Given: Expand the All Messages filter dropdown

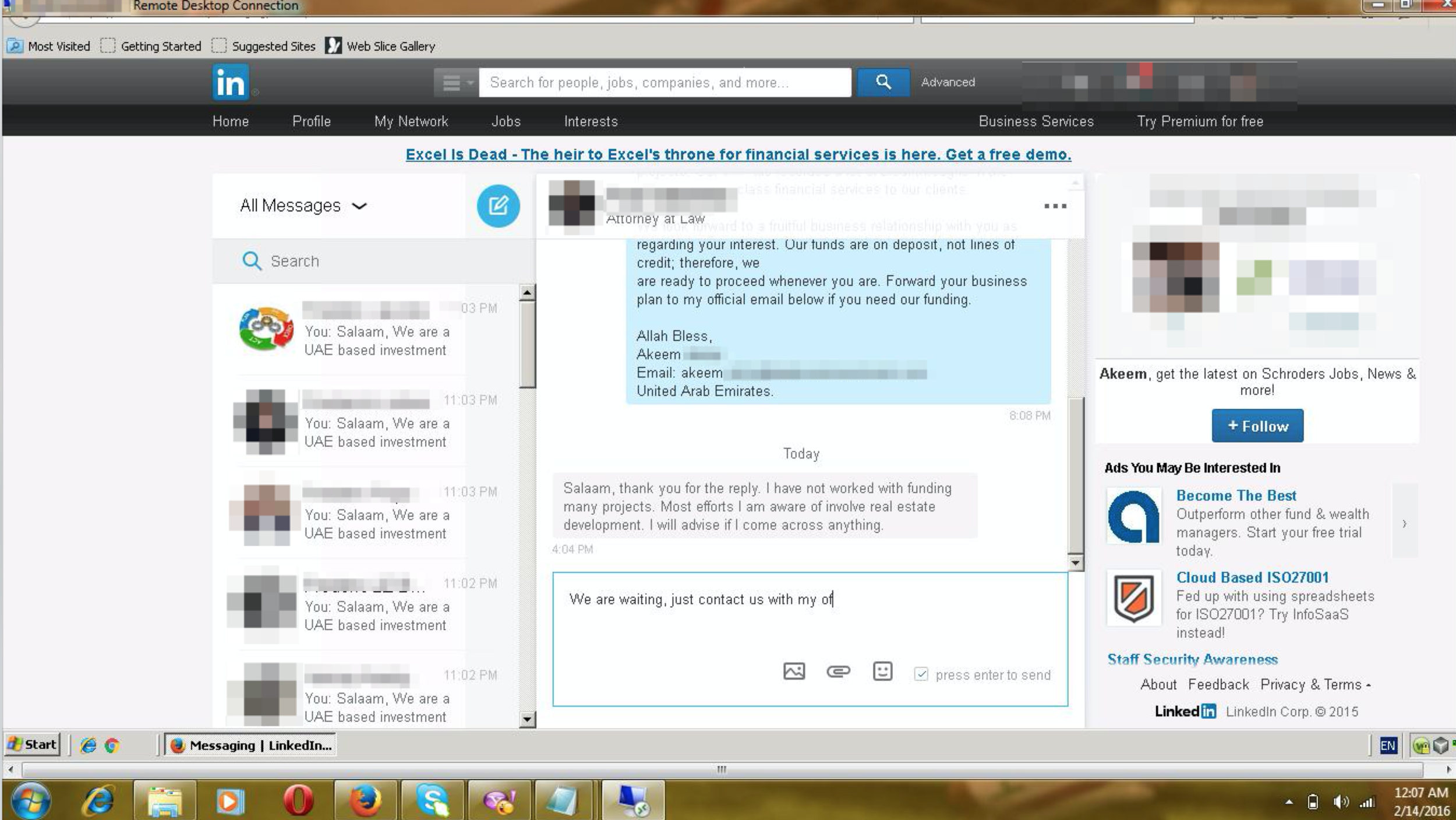Looking at the screenshot, I should click(x=303, y=206).
